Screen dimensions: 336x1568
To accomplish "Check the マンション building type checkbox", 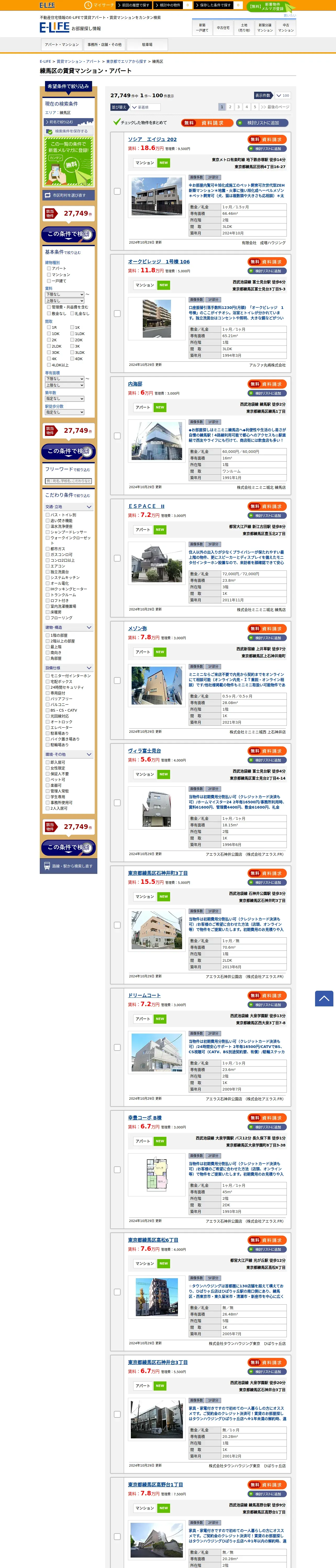I will click(49, 274).
